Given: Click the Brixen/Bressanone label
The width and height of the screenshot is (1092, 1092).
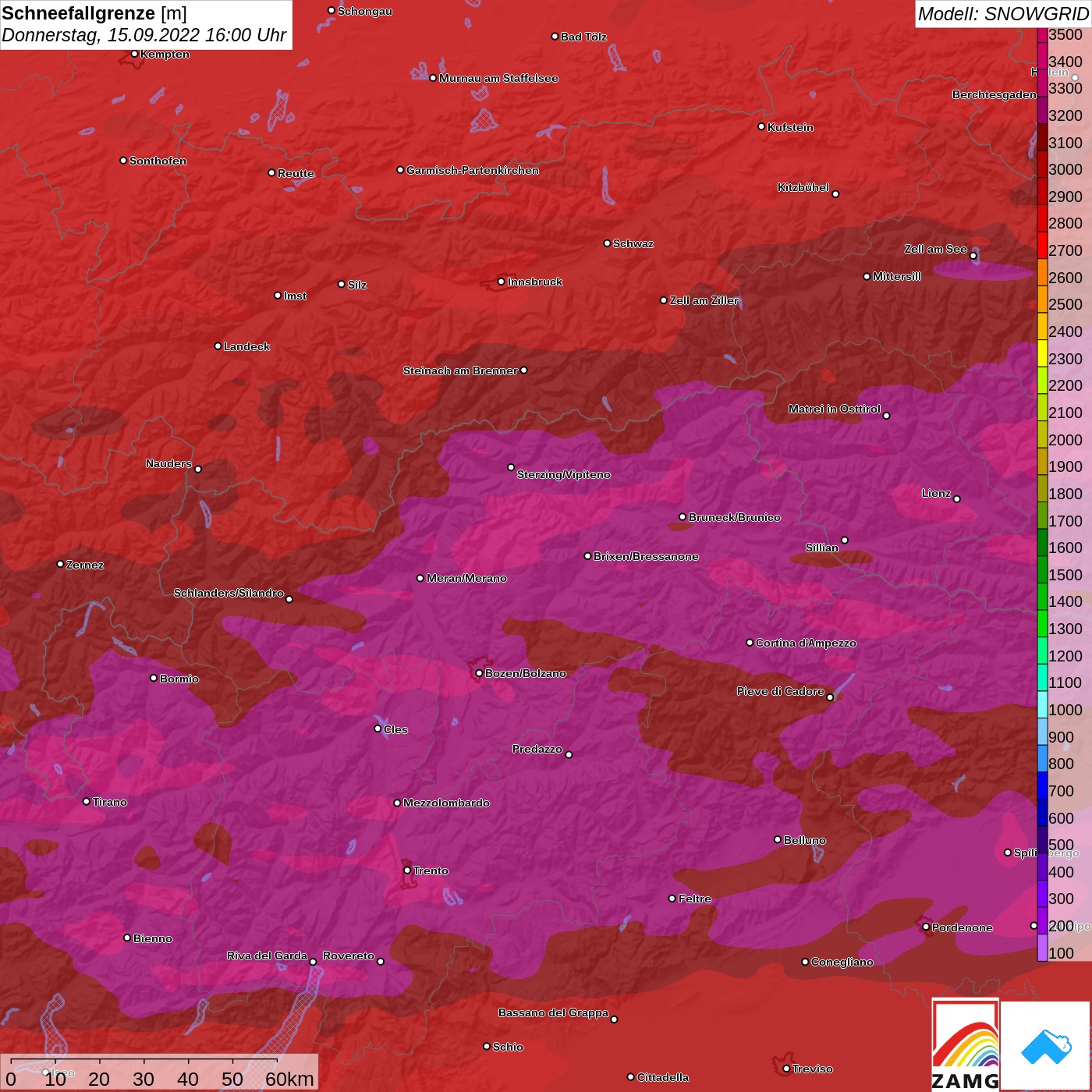Looking at the screenshot, I should (x=646, y=556).
